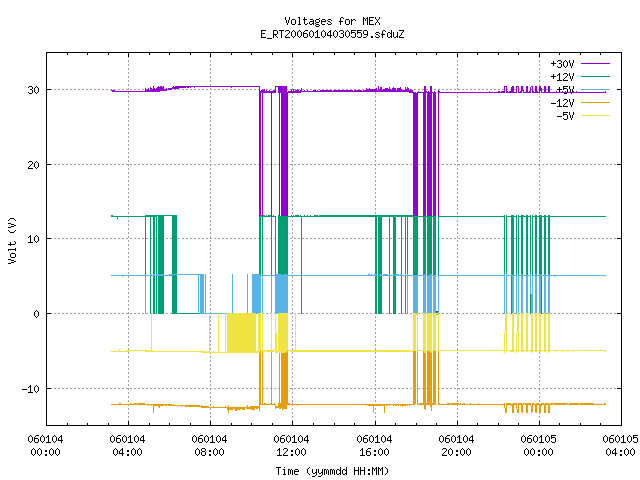This screenshot has width=640, height=480.
Task: Click the y-axis tick label '30'
Action: [x=33, y=90]
